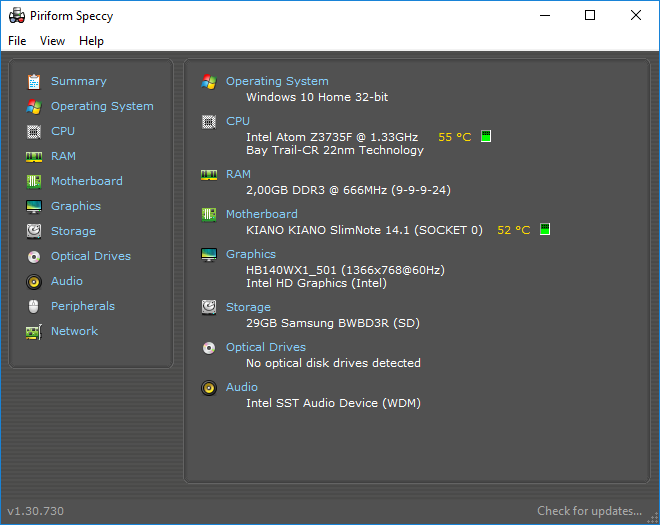Open the File menu
Image resolution: width=660 pixels, height=525 pixels.
[x=17, y=41]
